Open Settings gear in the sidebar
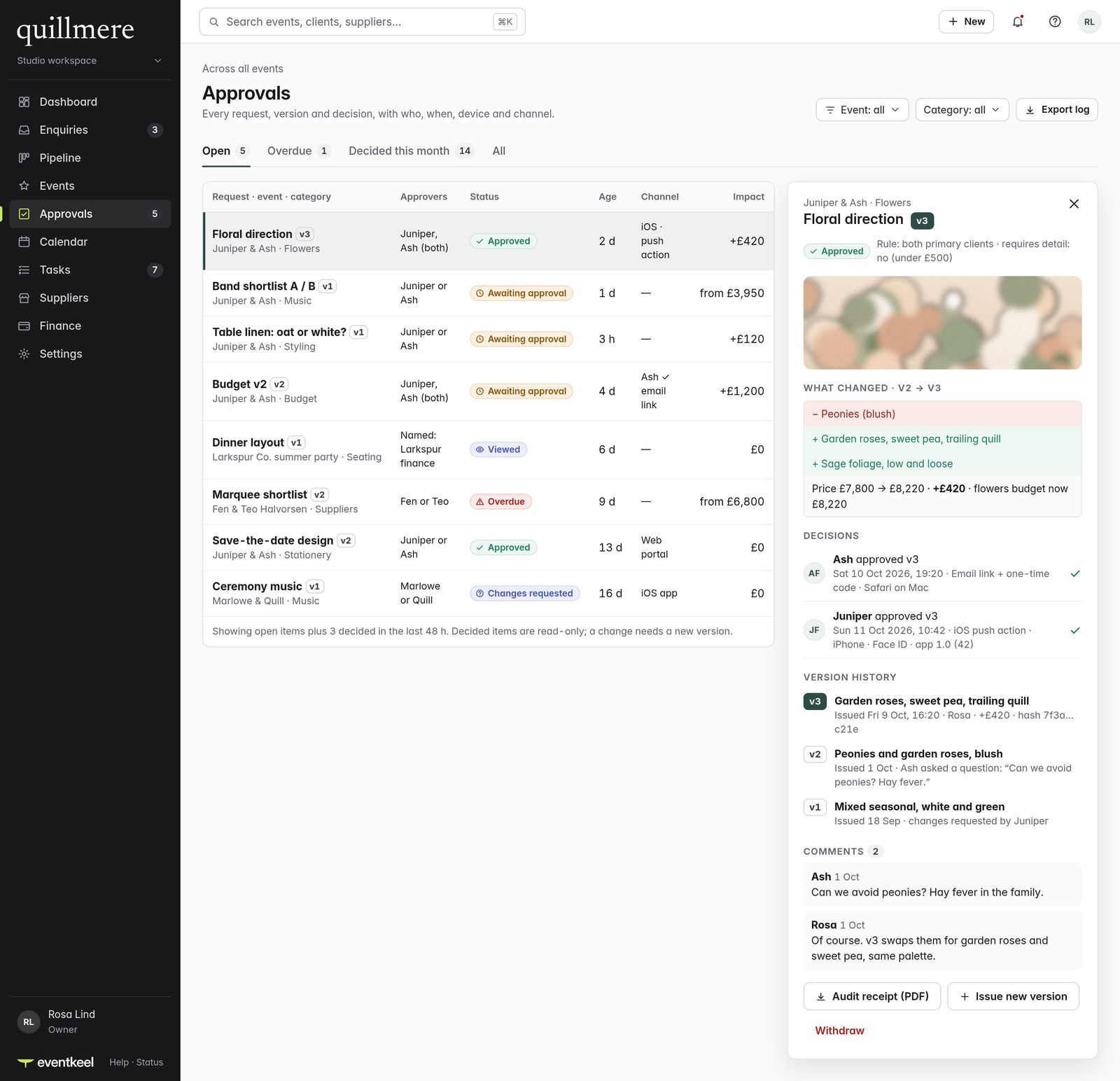This screenshot has height=1081, width=1120. 90,354
